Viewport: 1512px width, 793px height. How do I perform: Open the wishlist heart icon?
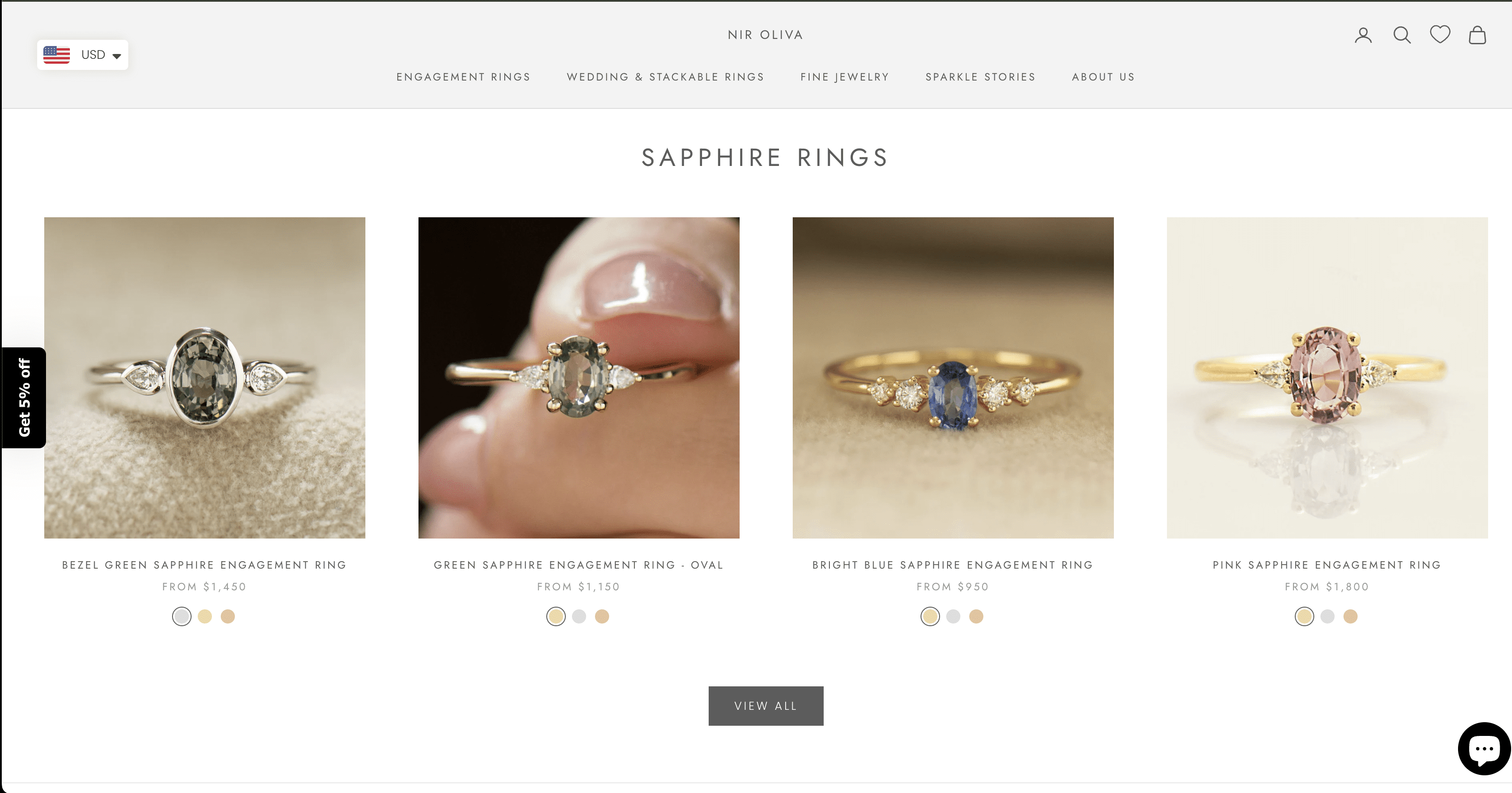pyautogui.click(x=1440, y=35)
